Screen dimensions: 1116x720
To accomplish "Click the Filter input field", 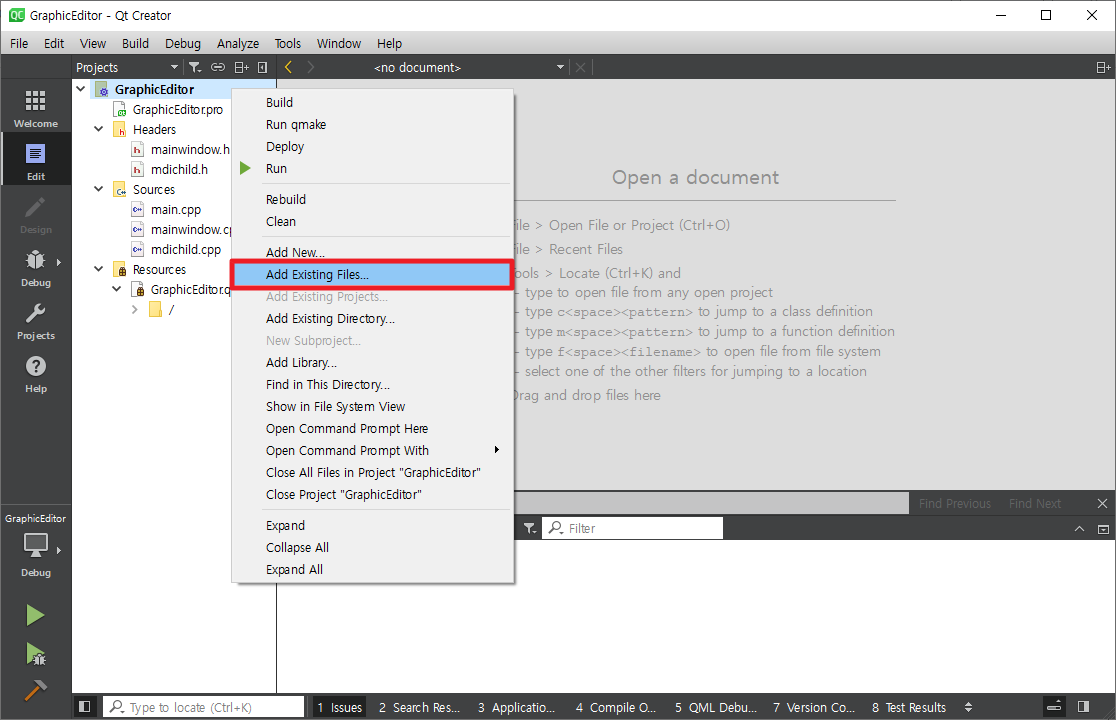I will point(633,528).
